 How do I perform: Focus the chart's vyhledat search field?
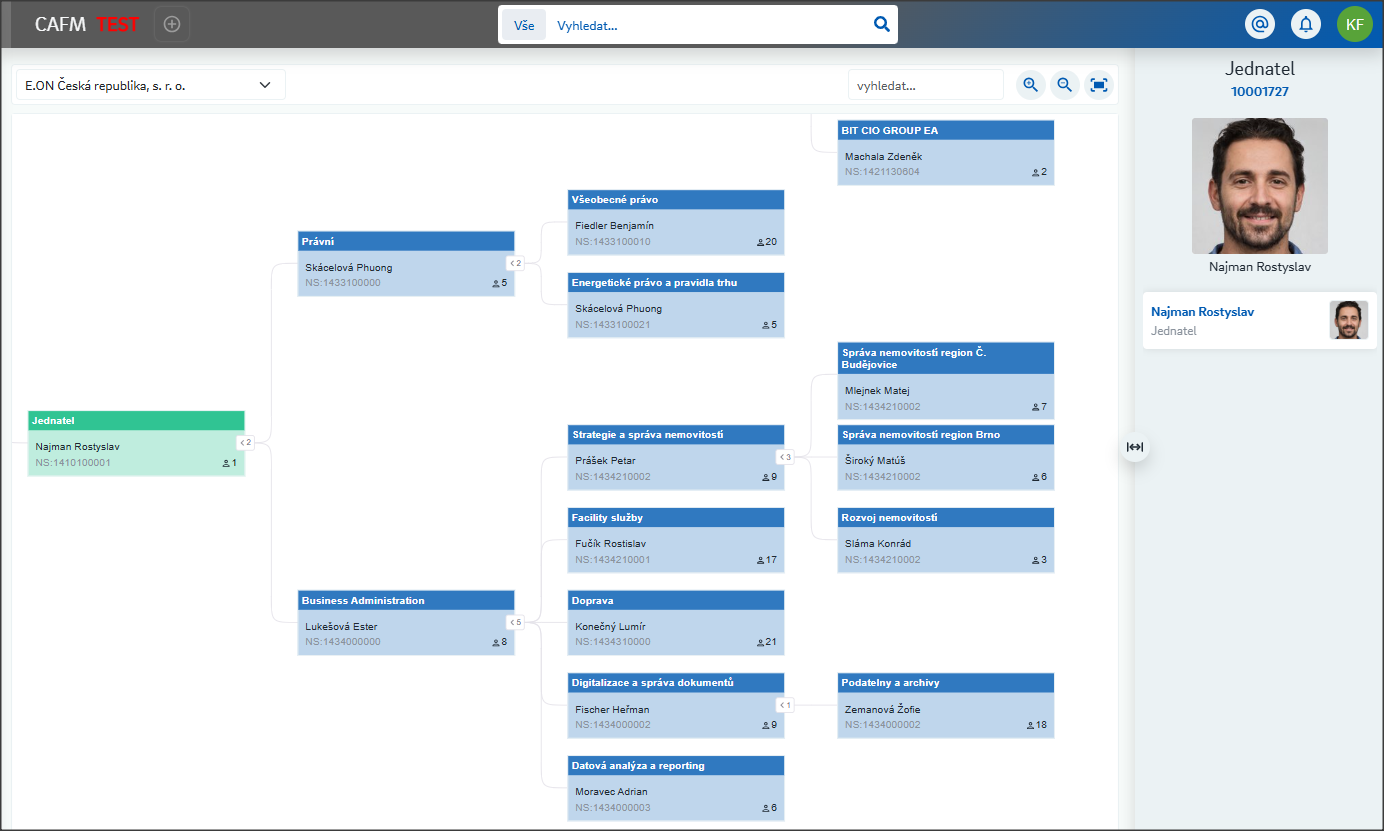tap(925, 85)
